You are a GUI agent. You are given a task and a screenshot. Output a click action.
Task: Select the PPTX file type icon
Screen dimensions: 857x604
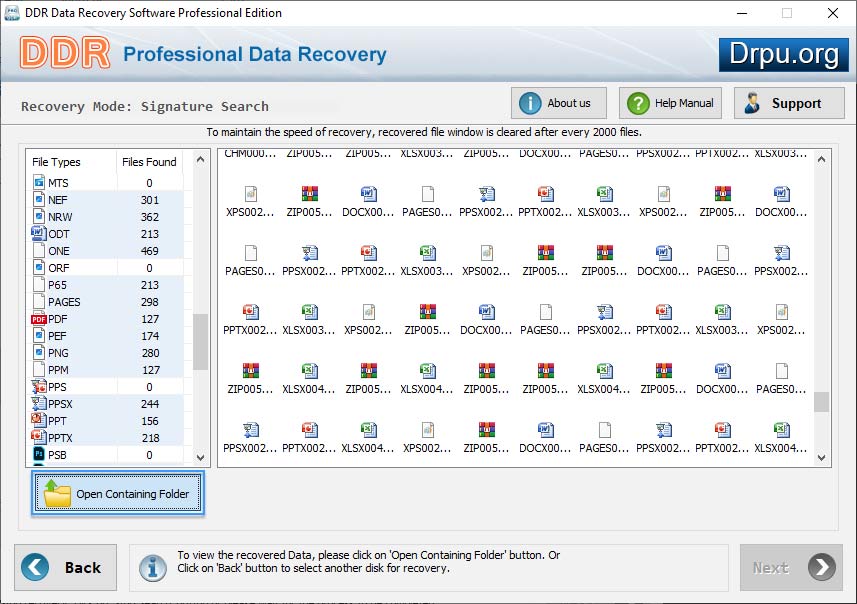(39, 437)
